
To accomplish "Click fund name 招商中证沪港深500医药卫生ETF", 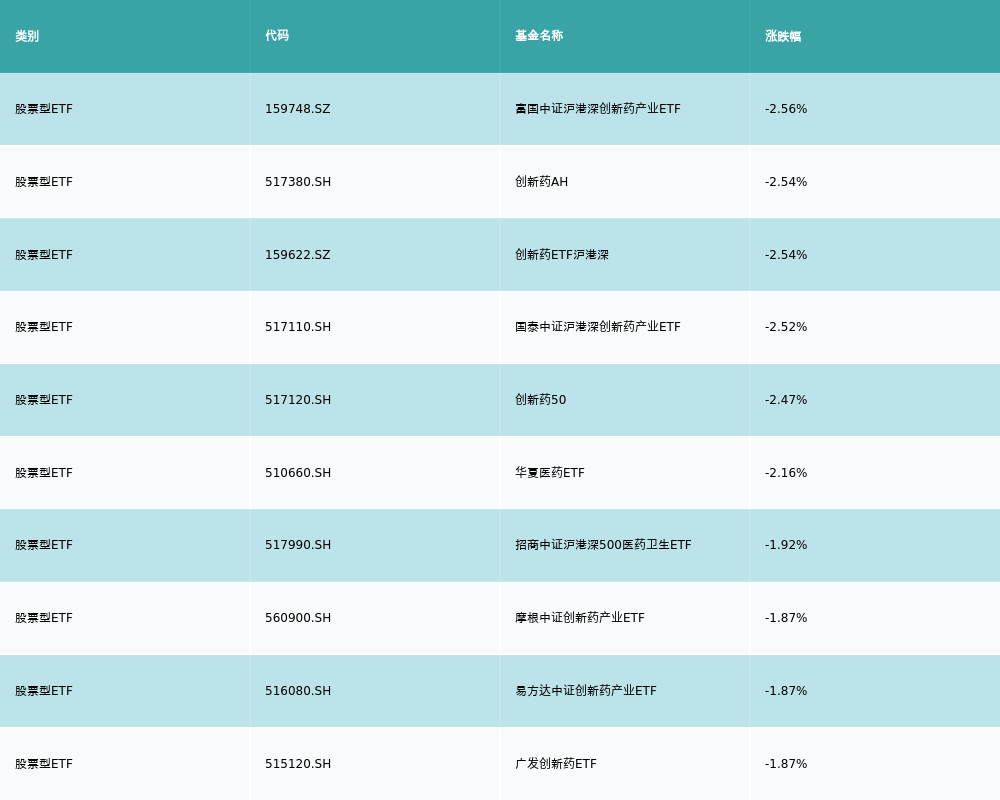I will click(603, 545).
